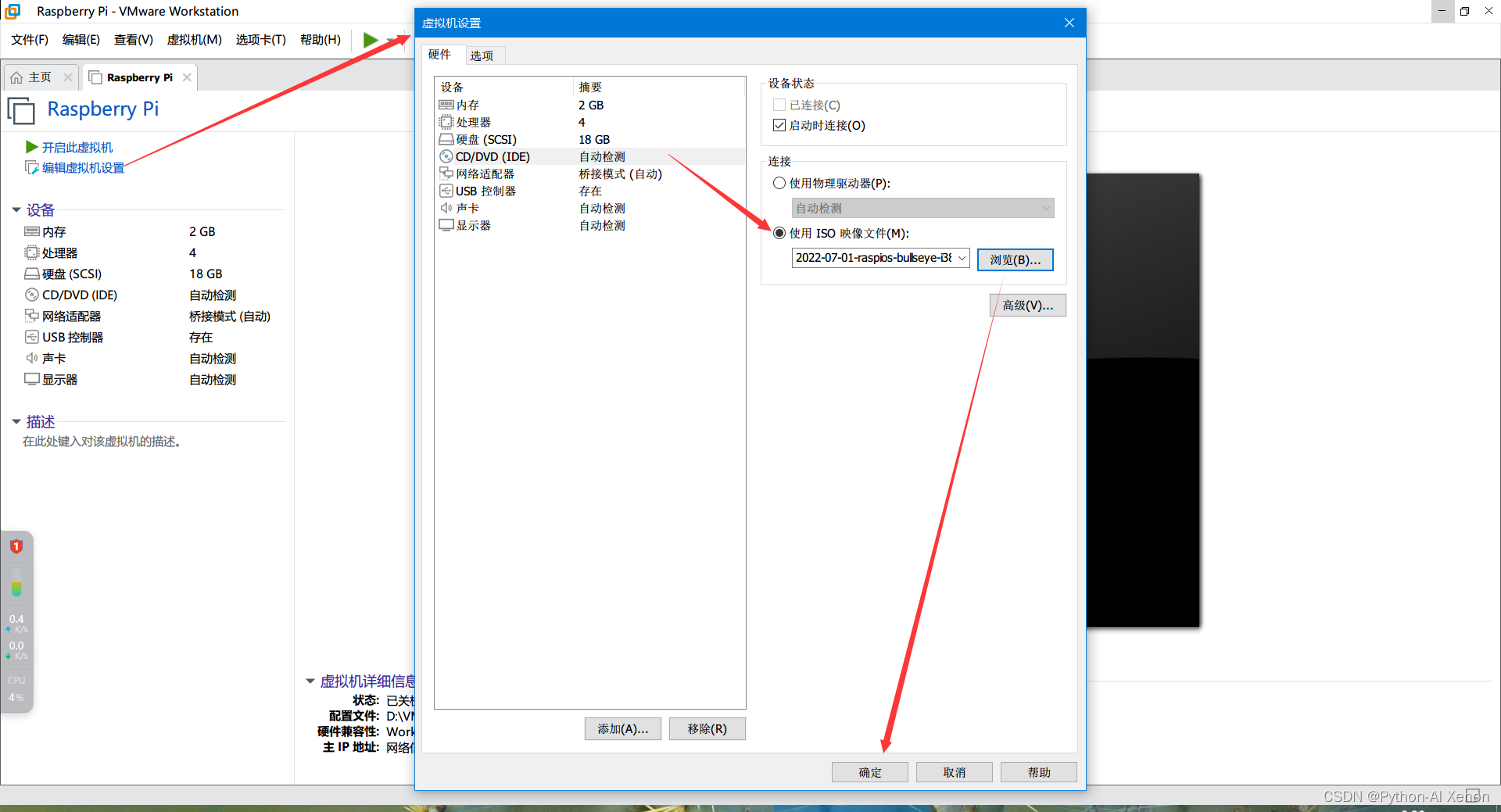
Task: Select 使用 ISO 映像文件(M) radio button
Action: pyautogui.click(x=779, y=233)
